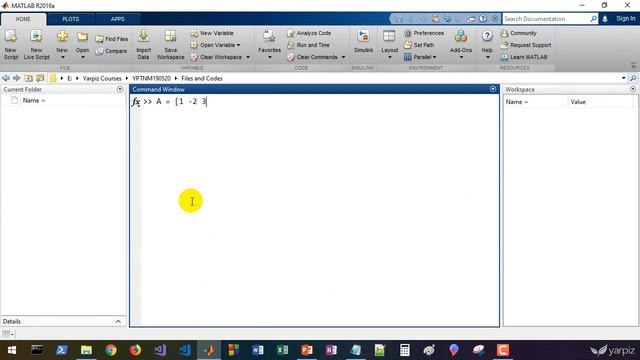Open Excel from the taskbar

(282, 350)
